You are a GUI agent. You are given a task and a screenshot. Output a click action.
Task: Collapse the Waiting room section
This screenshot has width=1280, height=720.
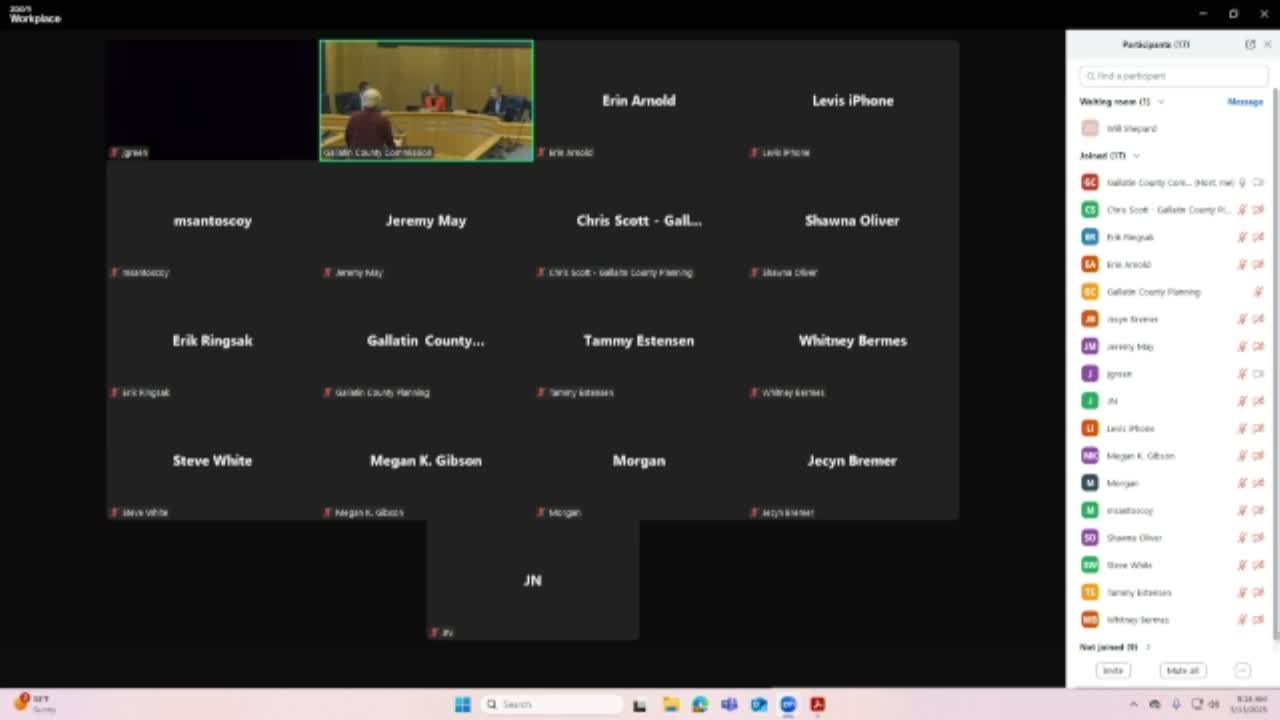pos(1160,101)
